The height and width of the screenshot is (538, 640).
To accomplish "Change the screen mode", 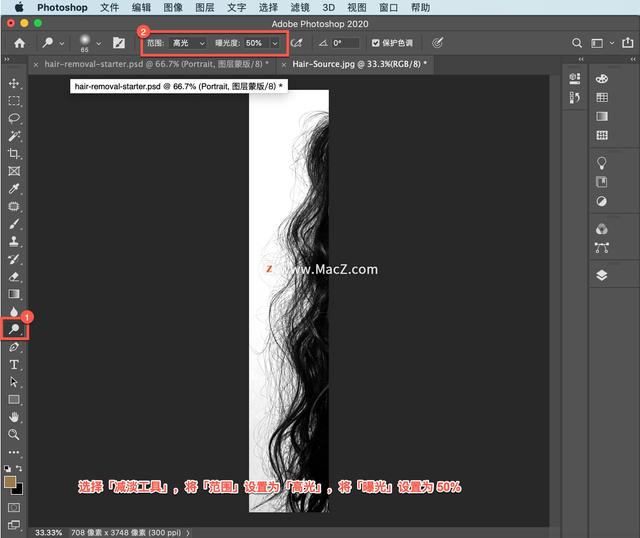I will click(x=14, y=525).
